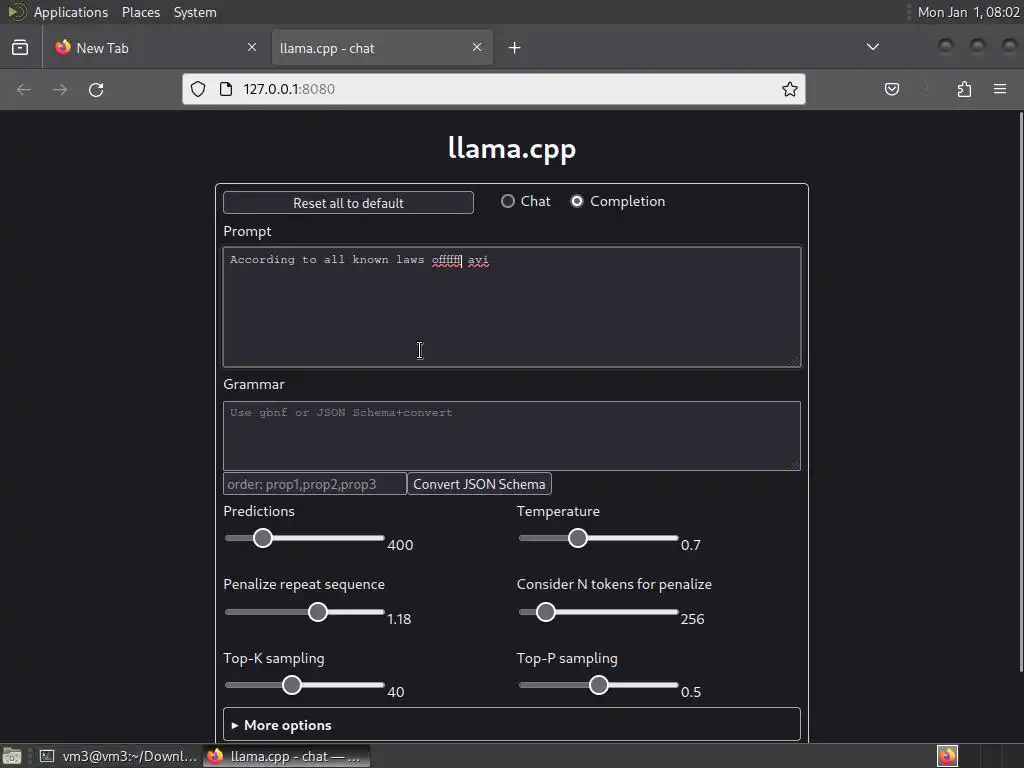1024x768 pixels.
Task: Go forward to next page
Action: tap(60, 89)
